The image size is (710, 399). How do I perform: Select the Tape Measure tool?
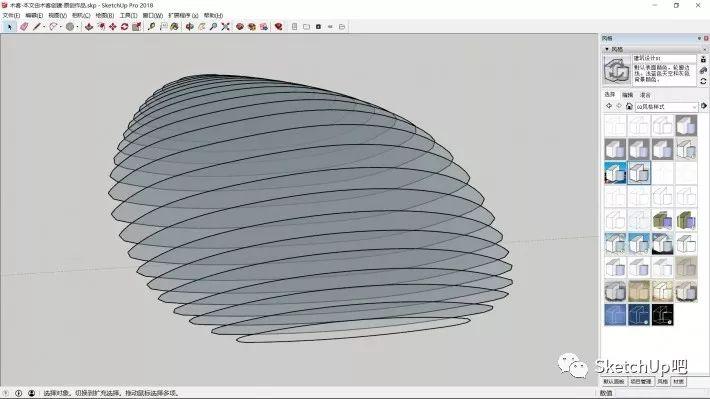coord(151,27)
